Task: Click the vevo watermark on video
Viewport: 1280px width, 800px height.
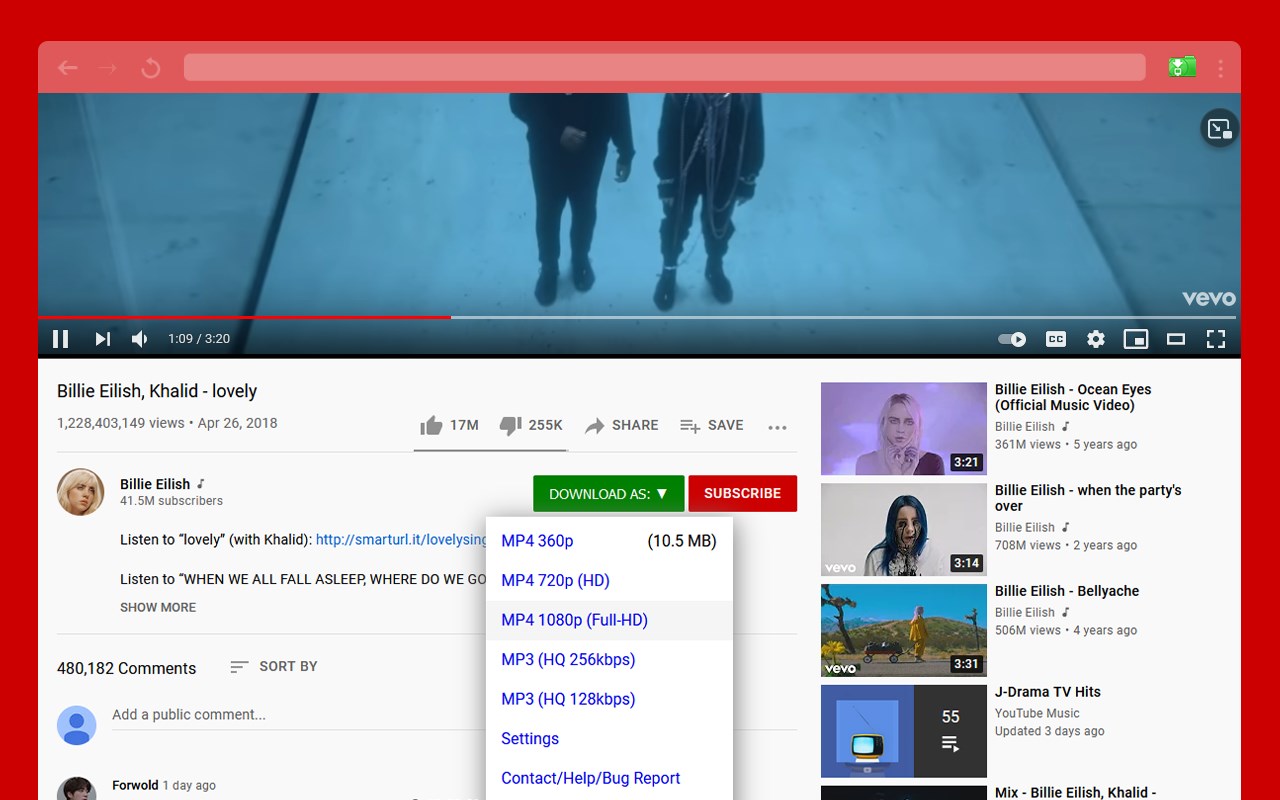Action: click(x=1209, y=298)
